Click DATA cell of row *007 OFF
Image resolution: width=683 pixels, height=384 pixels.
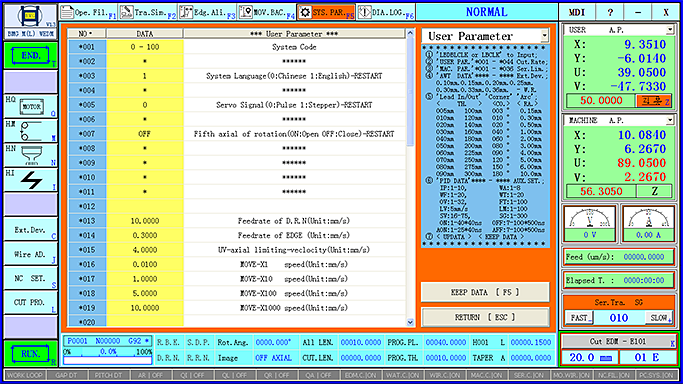tap(145, 134)
